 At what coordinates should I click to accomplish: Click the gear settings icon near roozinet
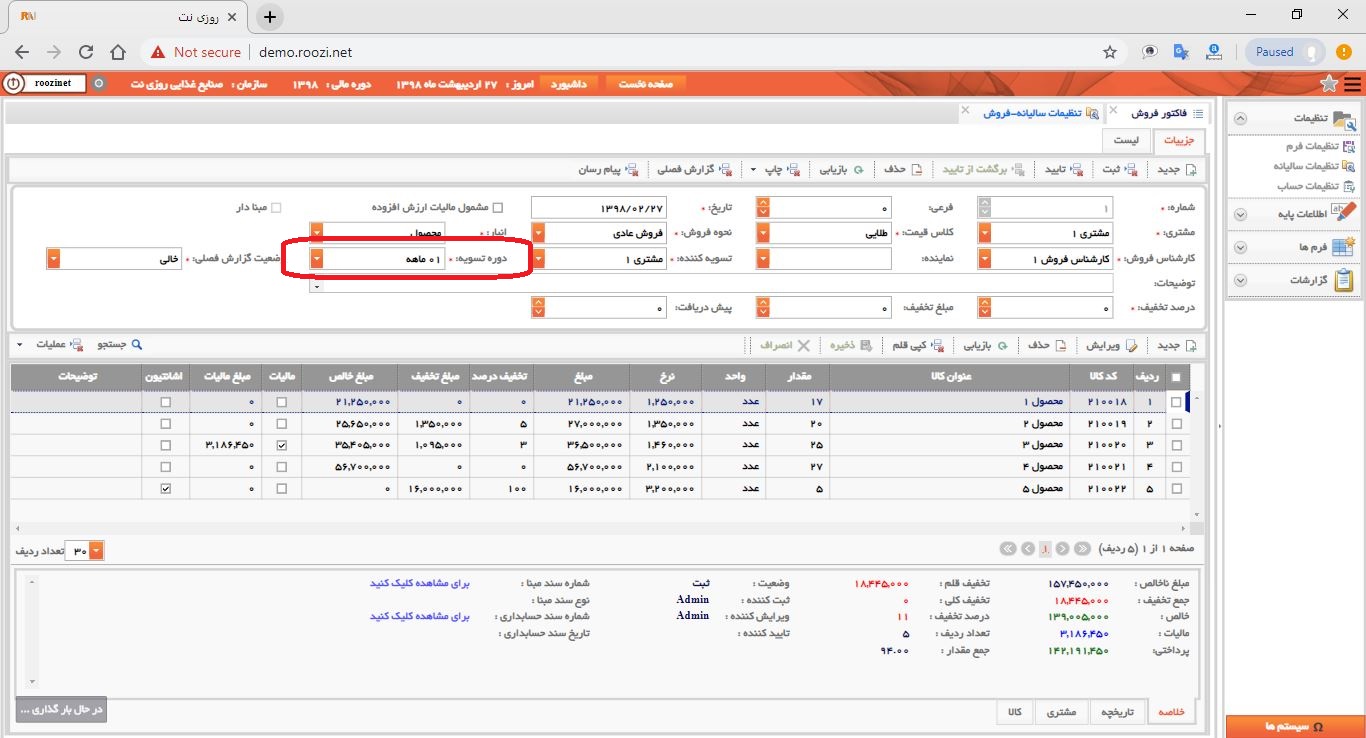(98, 84)
